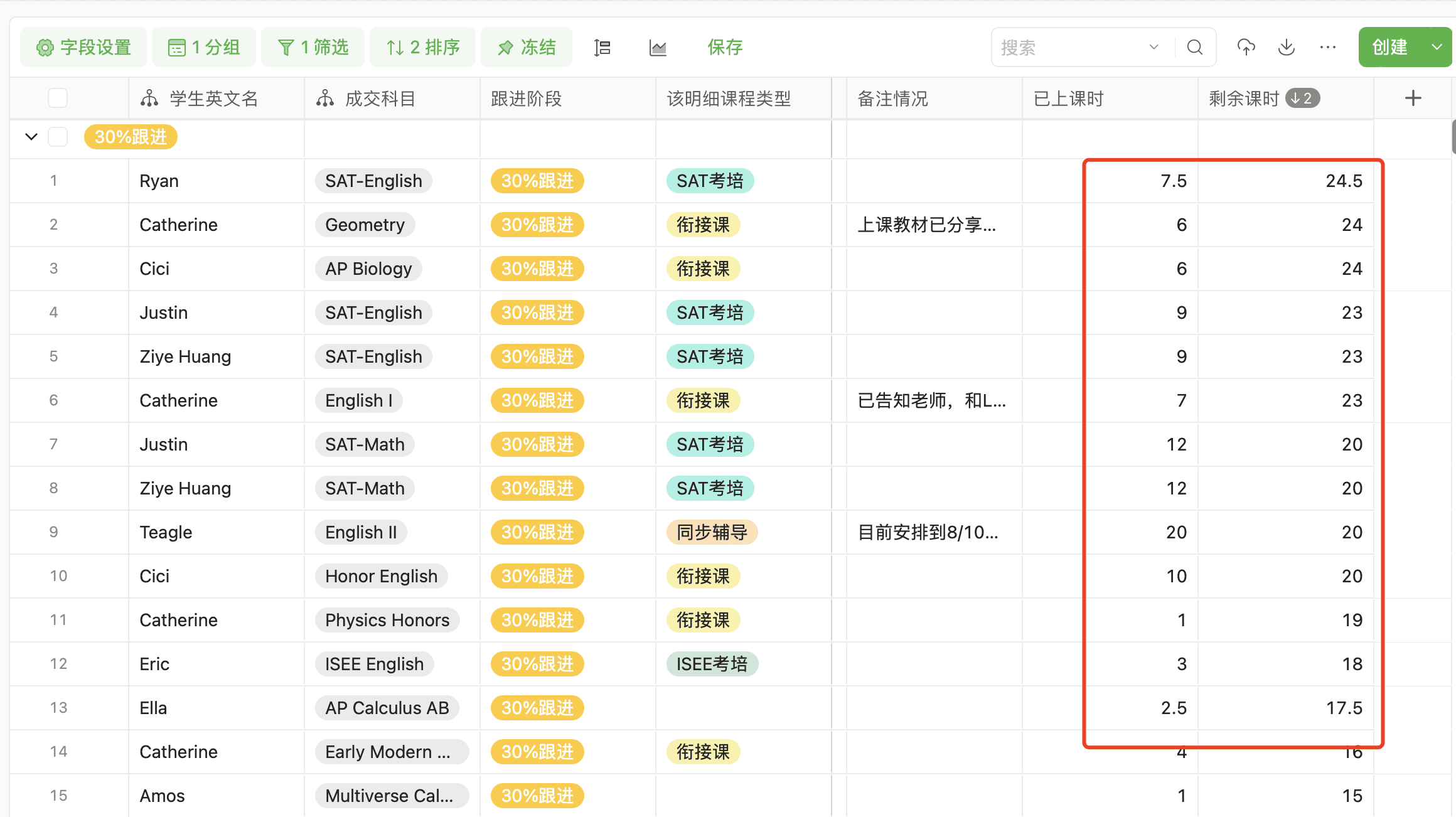Click the 上课教材已分享... note cell
The height and width of the screenshot is (817, 1456).
pos(934,225)
